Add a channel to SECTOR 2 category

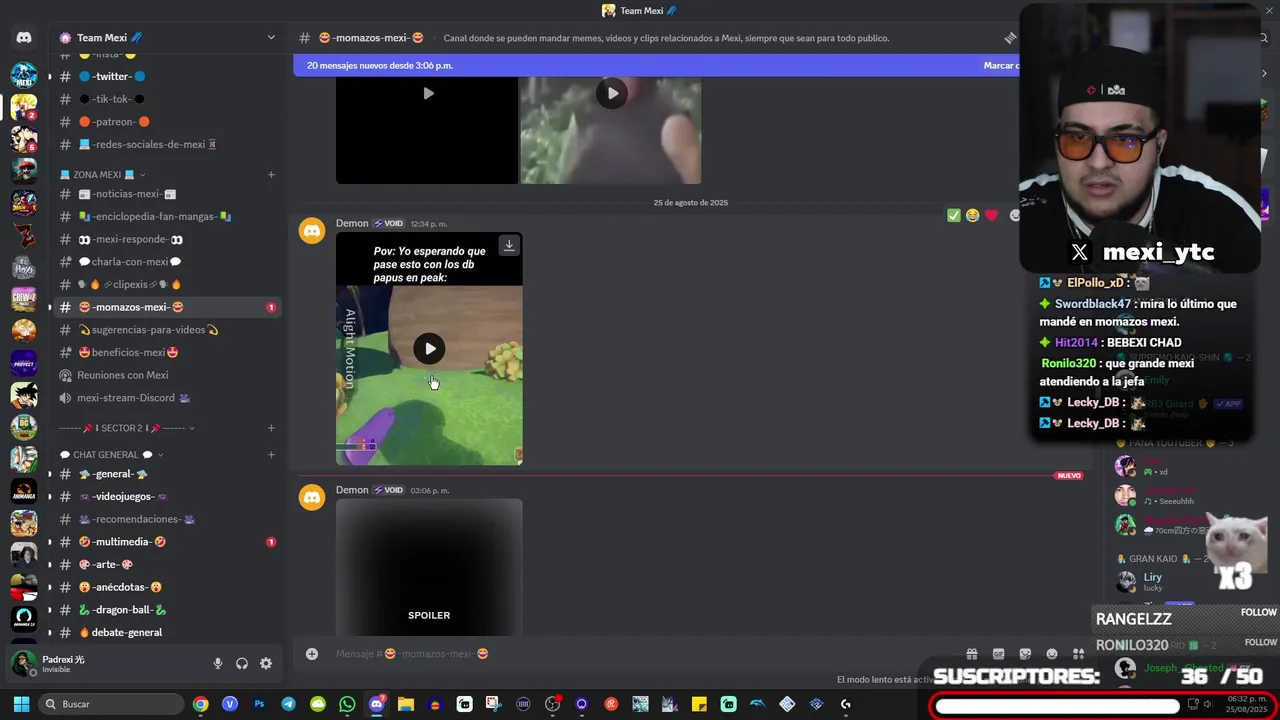pos(271,428)
